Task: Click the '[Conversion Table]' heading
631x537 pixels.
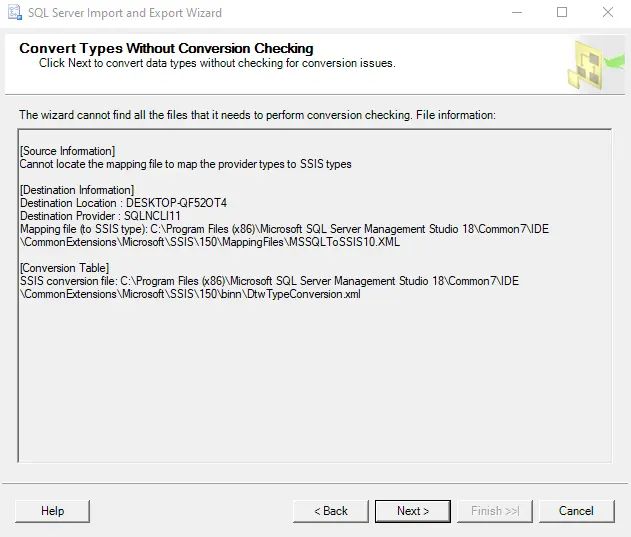Action: (x=64, y=268)
